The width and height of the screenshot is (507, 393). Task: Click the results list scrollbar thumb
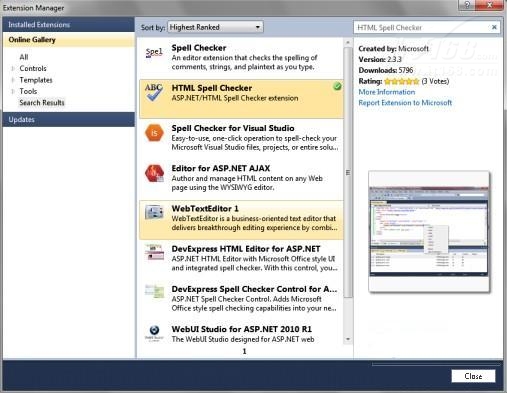pos(348,172)
